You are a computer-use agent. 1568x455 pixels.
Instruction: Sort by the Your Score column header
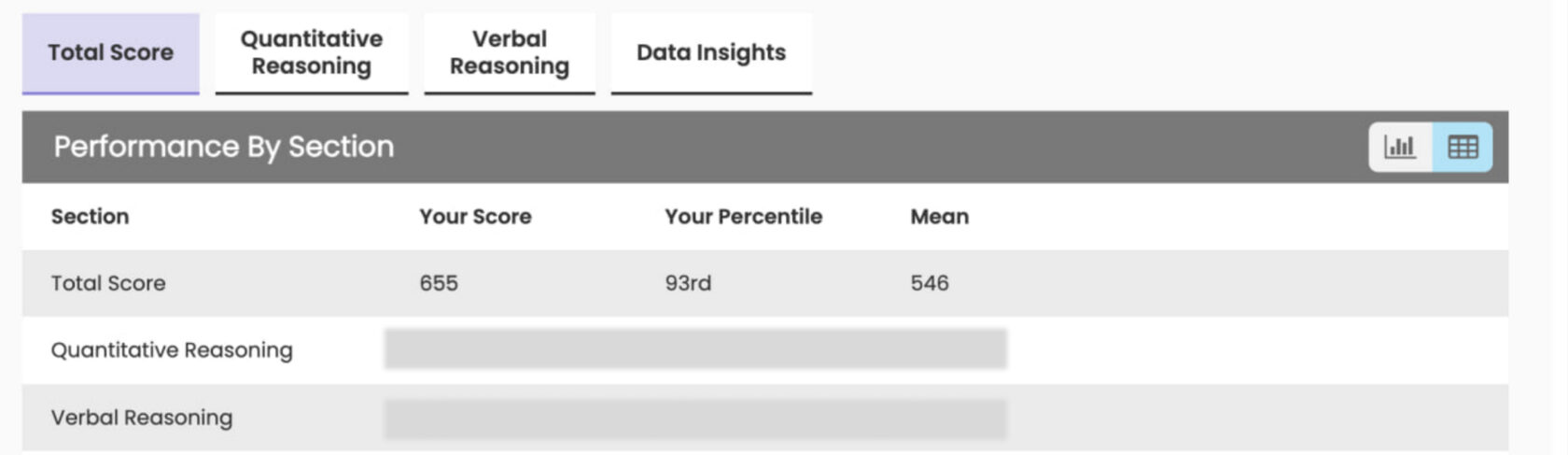[x=475, y=217]
